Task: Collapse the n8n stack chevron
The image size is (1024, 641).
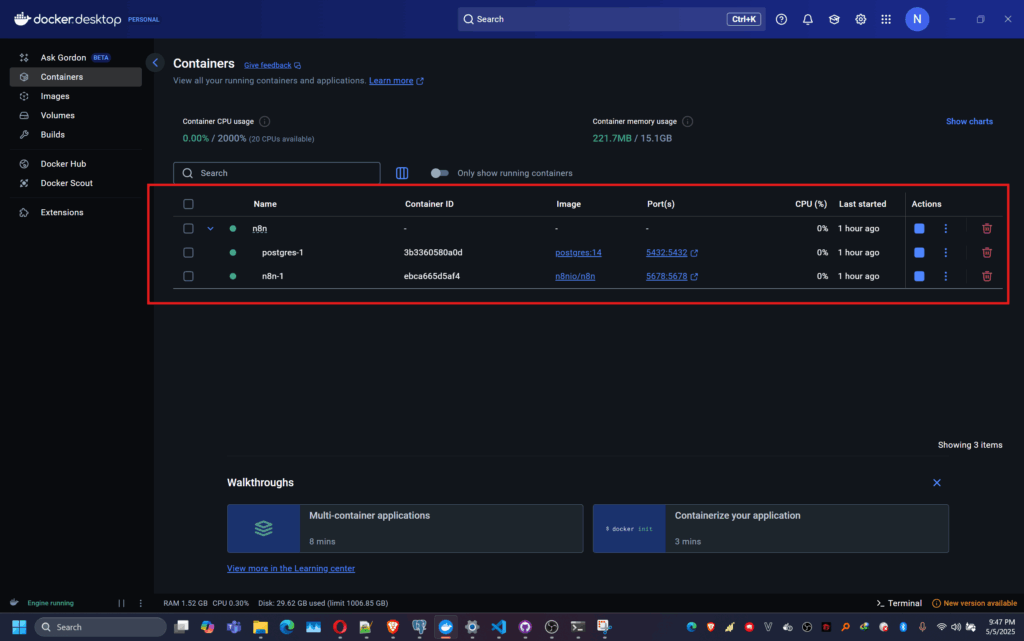Action: (210, 228)
